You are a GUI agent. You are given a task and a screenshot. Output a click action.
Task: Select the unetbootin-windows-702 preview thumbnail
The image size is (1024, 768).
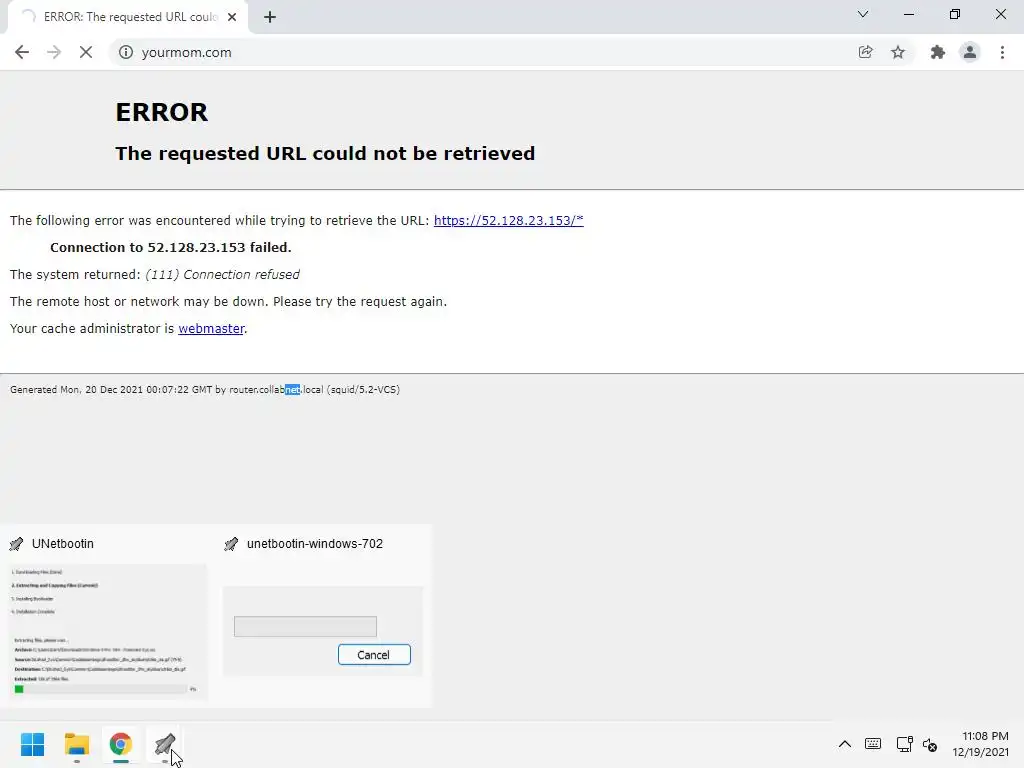323,631
